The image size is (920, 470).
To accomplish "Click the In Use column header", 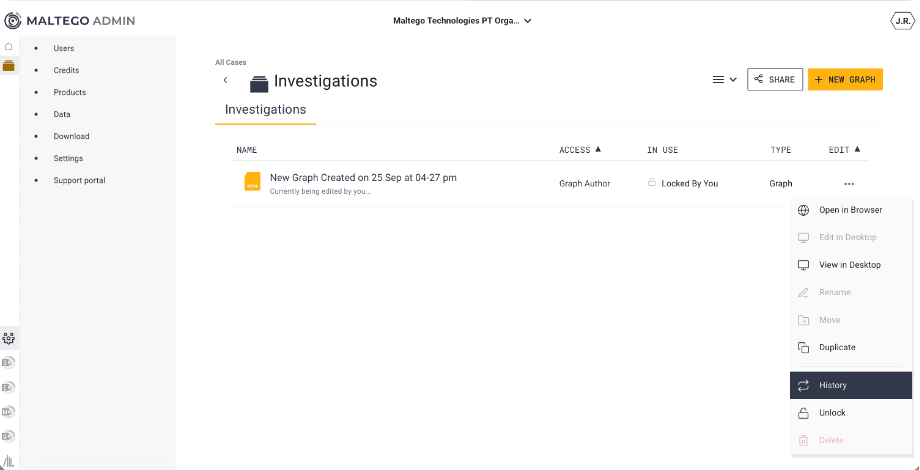I will (x=662, y=150).
